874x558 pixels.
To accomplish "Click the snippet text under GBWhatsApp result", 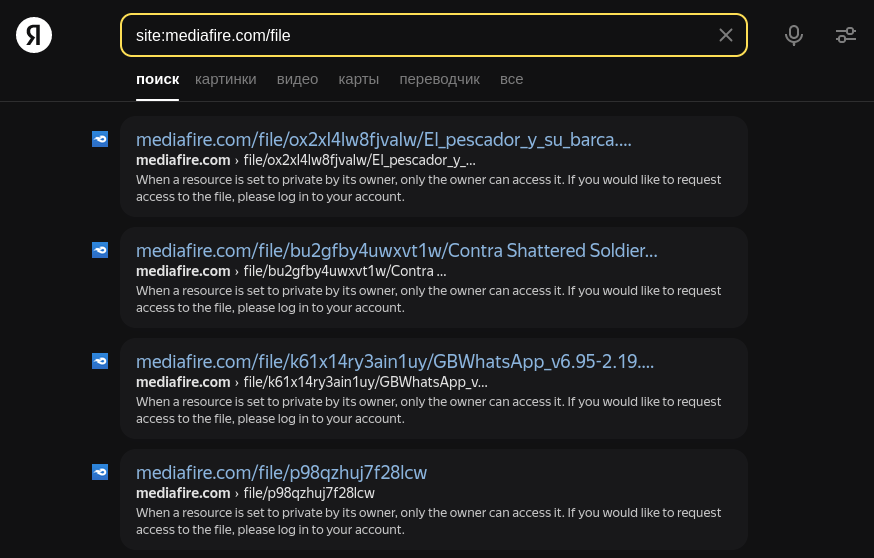I will point(428,410).
